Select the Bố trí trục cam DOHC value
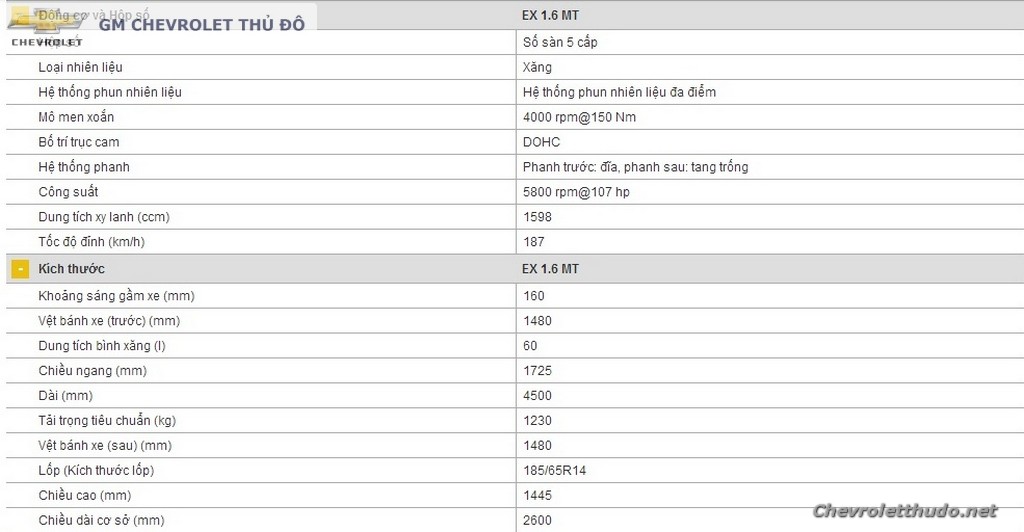This screenshot has width=1024, height=532. coord(541,142)
